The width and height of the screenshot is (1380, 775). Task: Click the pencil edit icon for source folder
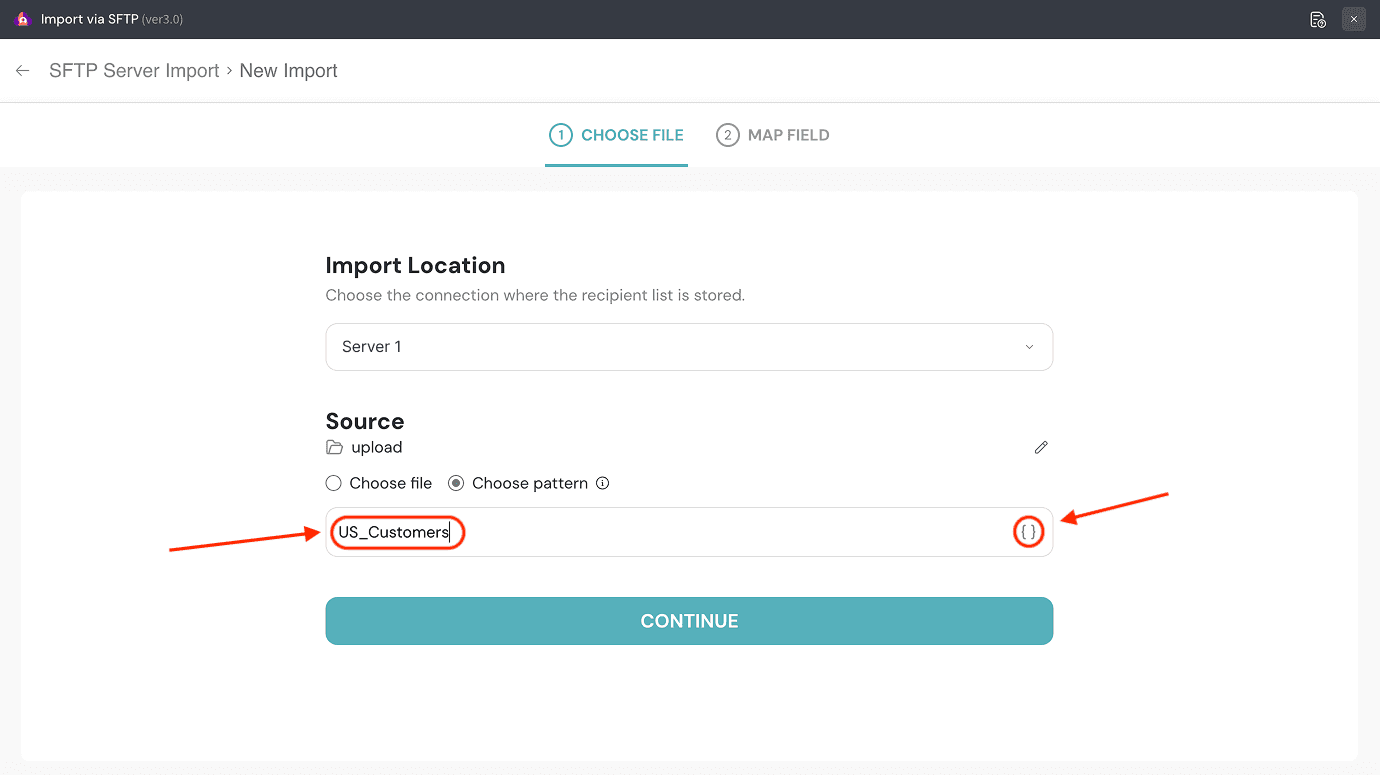point(1041,447)
